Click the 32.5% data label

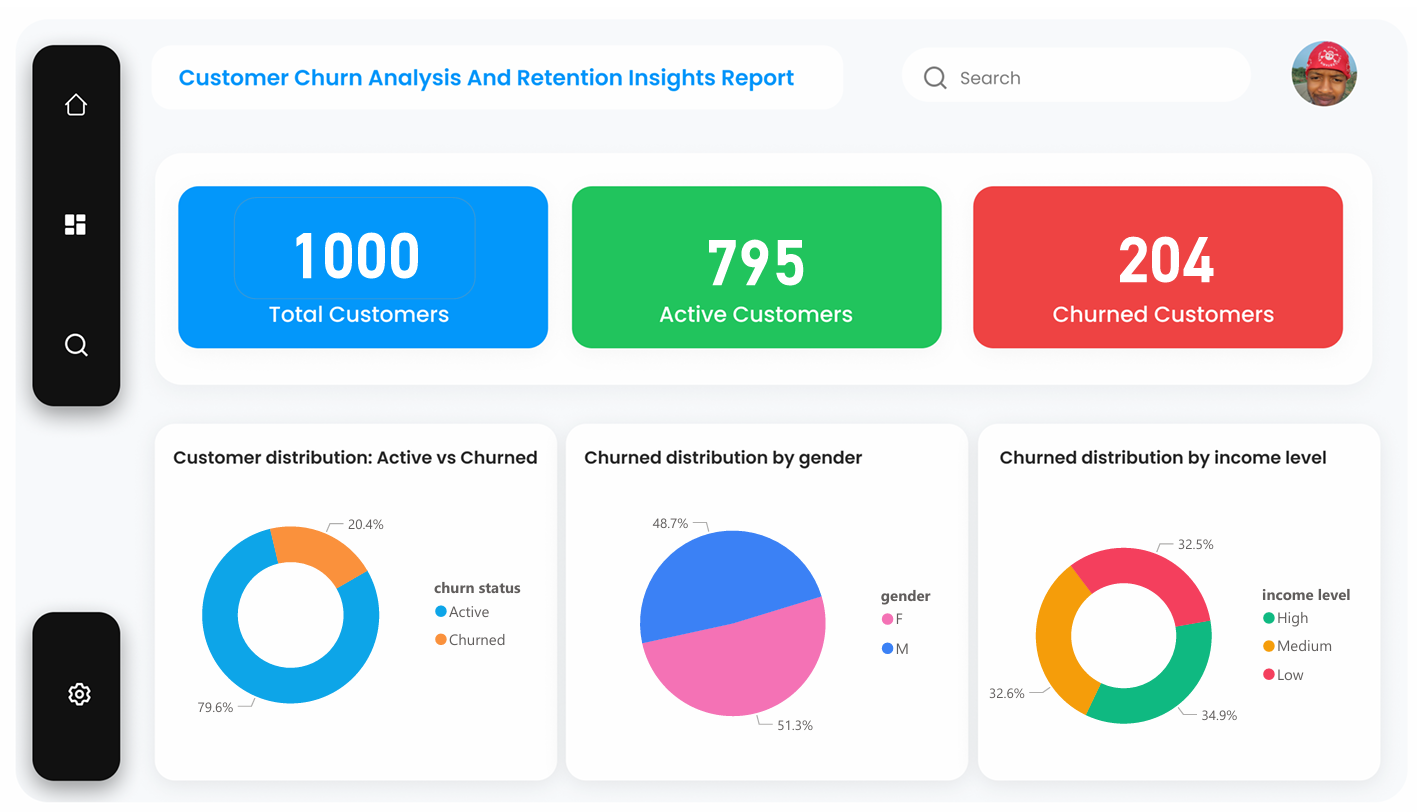tap(1195, 545)
